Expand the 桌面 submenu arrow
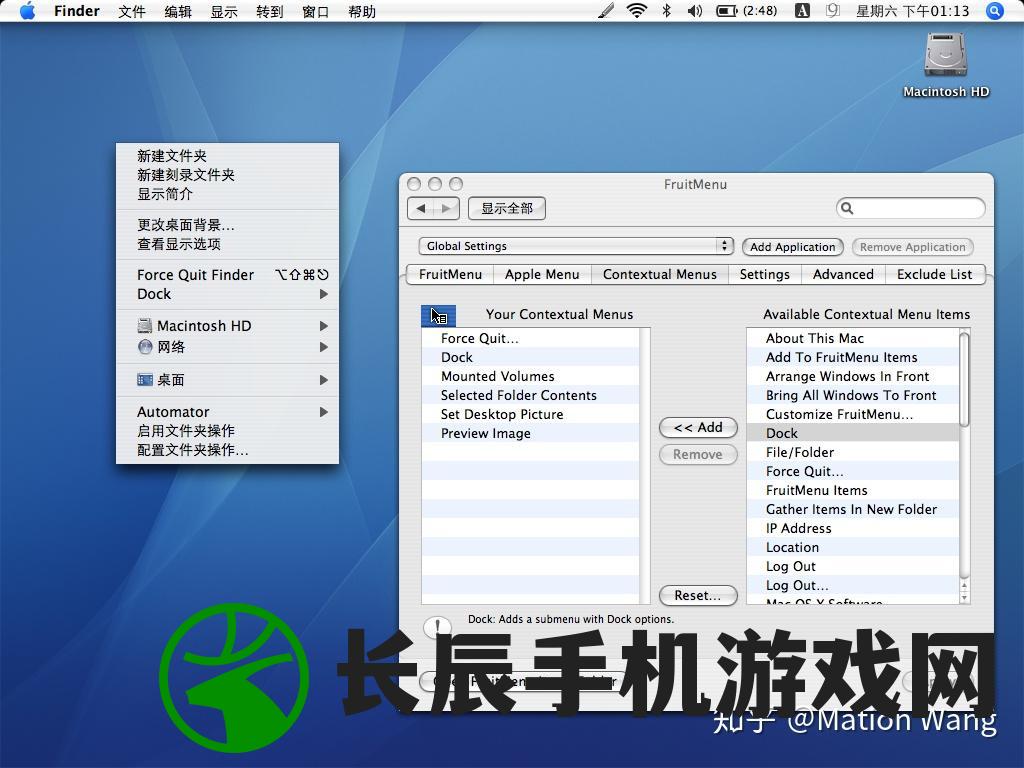The width and height of the screenshot is (1024, 768). click(x=323, y=379)
